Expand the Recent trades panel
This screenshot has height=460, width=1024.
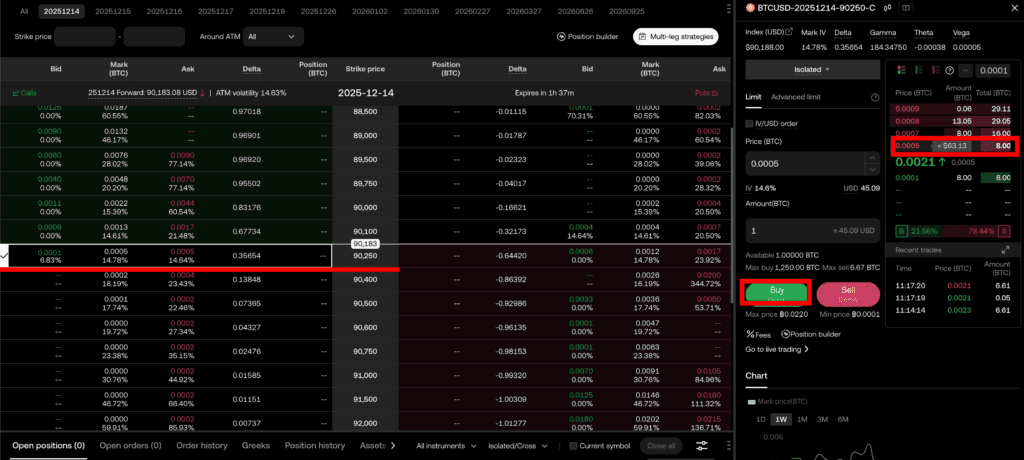coord(1004,248)
